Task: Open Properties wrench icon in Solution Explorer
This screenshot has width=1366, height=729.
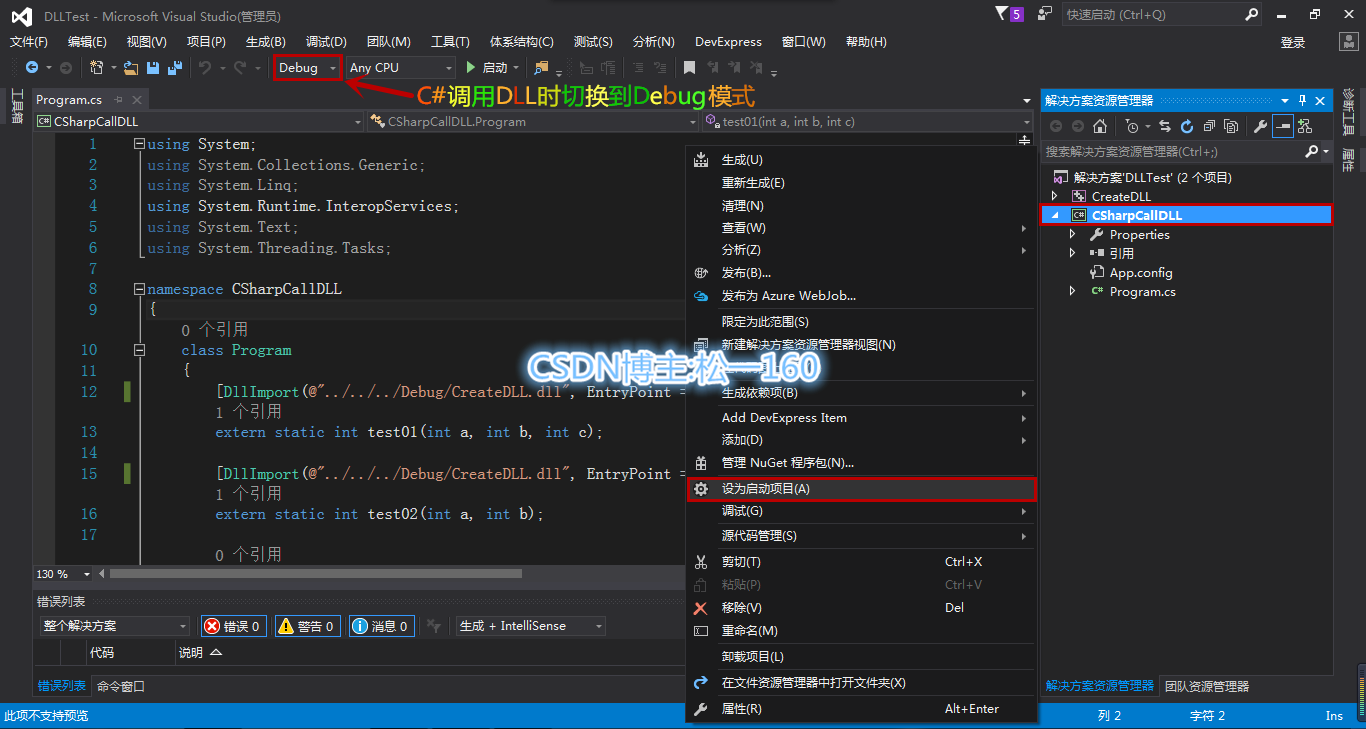Action: pyautogui.click(x=1261, y=126)
